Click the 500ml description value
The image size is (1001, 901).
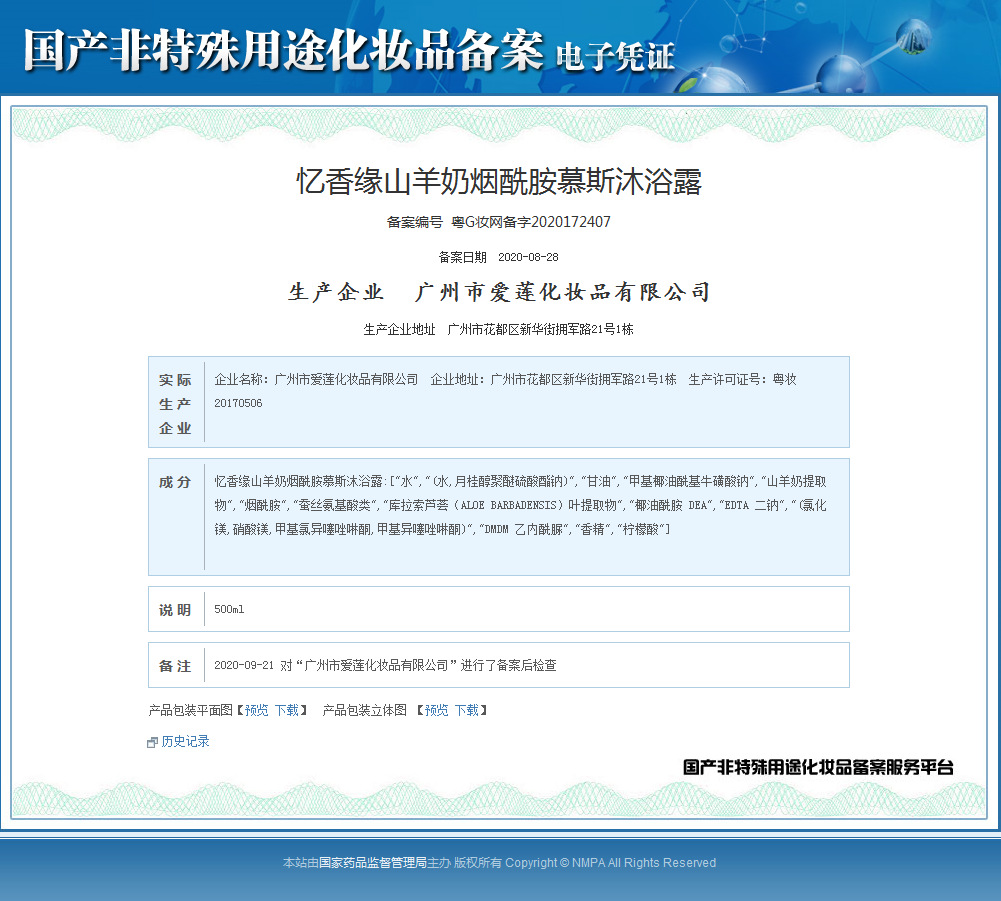coord(229,609)
